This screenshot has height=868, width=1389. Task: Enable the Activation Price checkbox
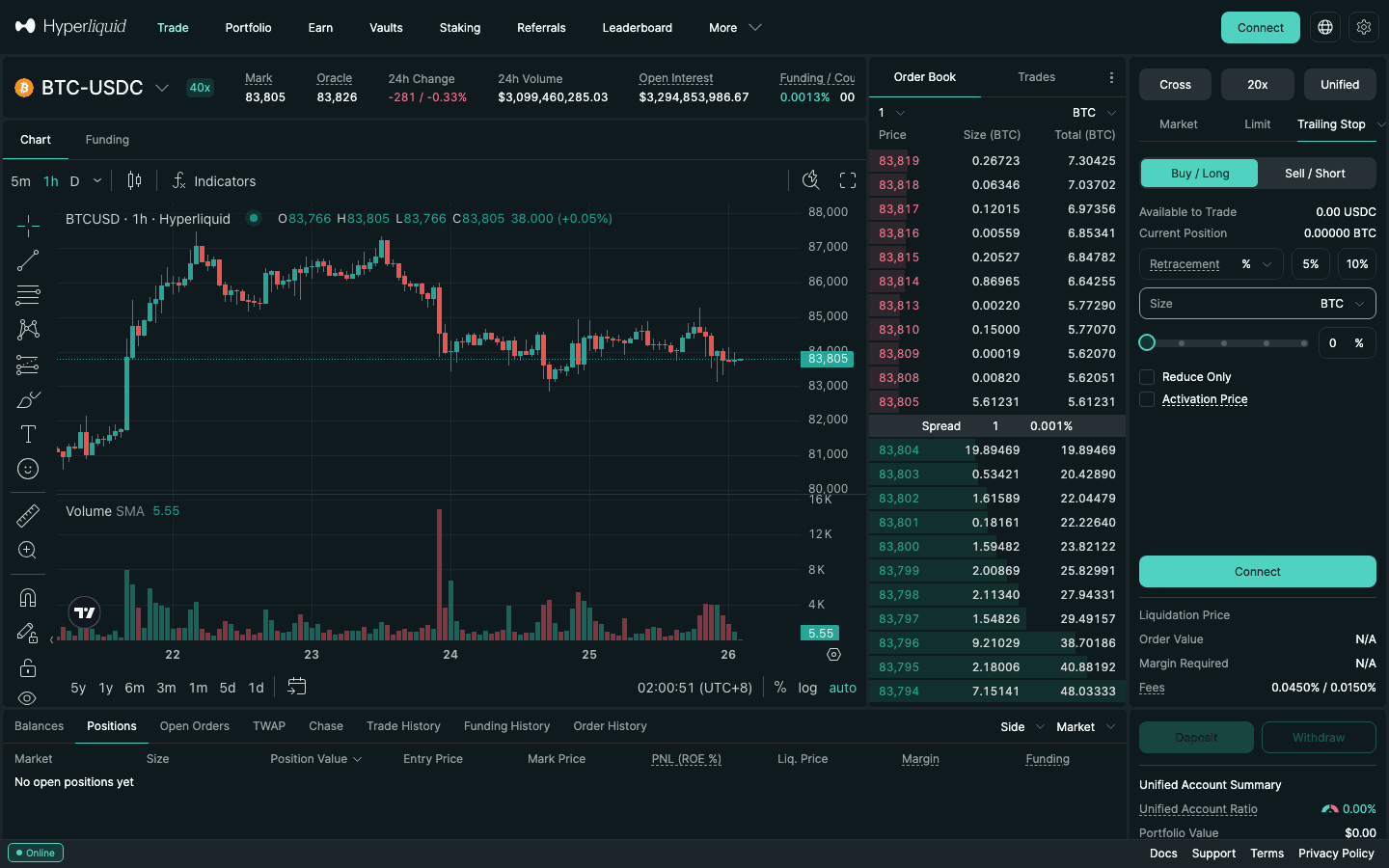pos(1147,399)
